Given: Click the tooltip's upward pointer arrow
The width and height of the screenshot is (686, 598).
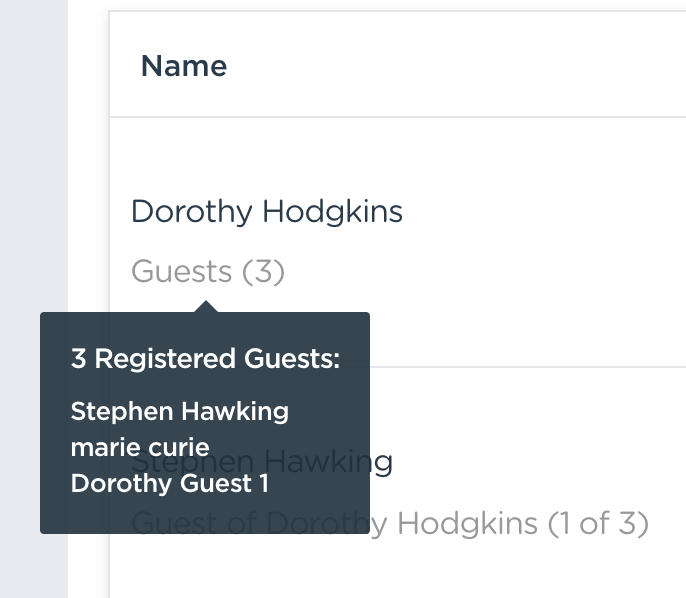Looking at the screenshot, I should (206, 306).
